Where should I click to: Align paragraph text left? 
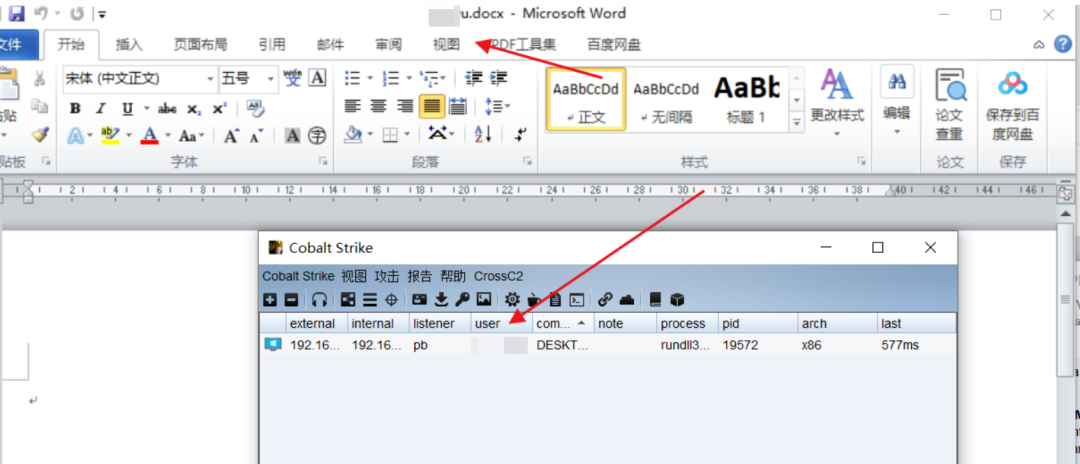(x=353, y=106)
